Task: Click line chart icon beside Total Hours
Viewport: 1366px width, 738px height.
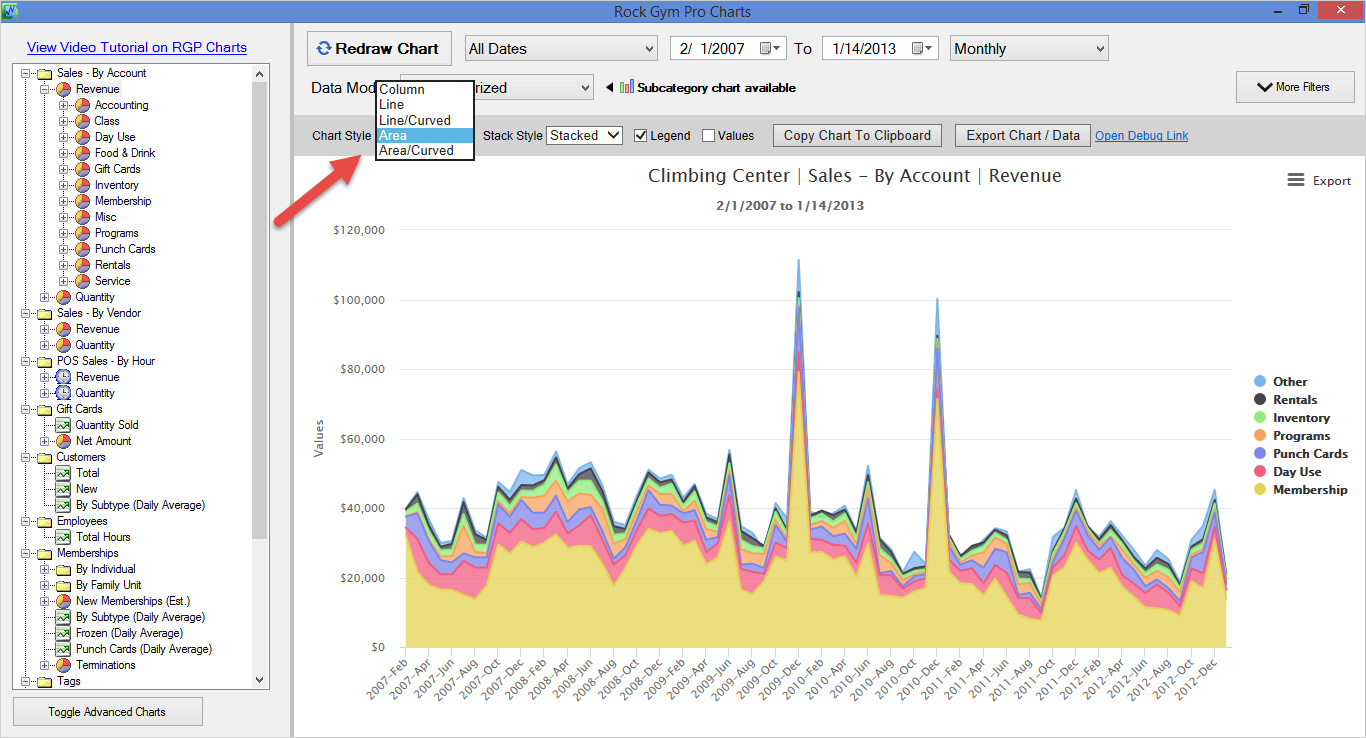Action: point(63,537)
